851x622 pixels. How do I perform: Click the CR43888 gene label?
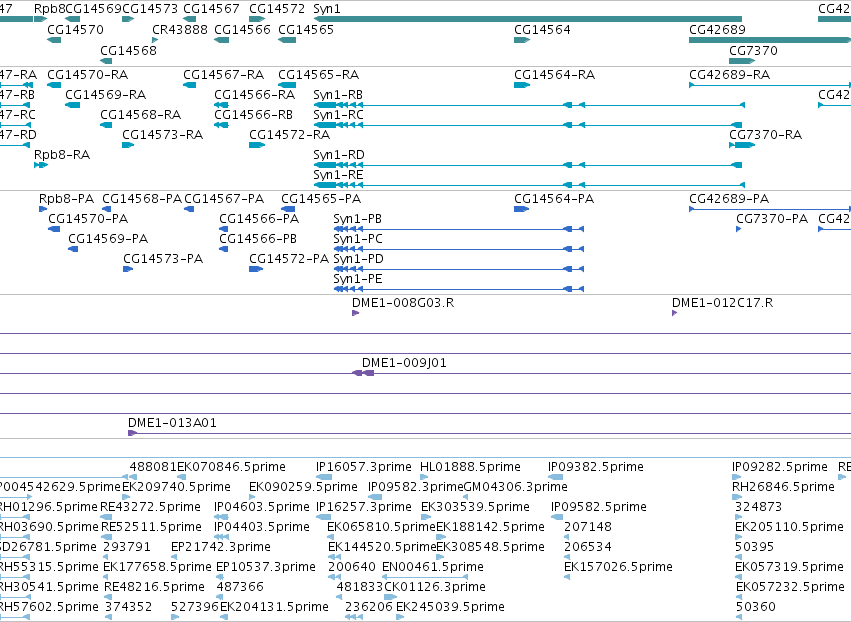point(180,29)
